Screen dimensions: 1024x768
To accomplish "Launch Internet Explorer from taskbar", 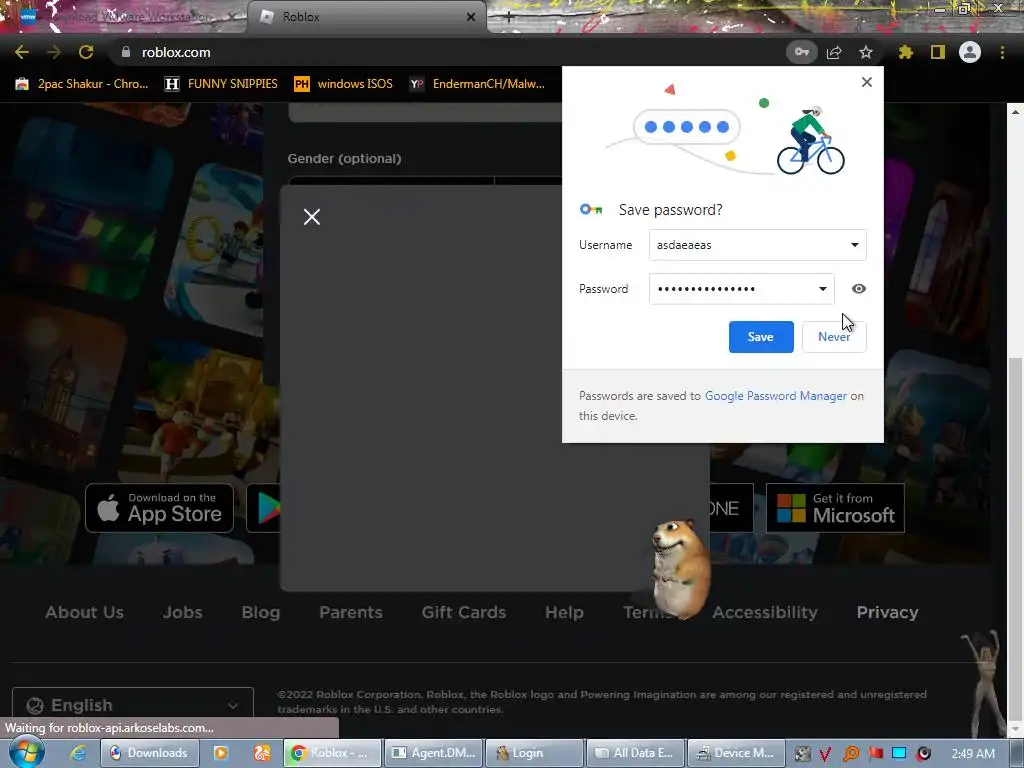I will pyautogui.click(x=78, y=753).
